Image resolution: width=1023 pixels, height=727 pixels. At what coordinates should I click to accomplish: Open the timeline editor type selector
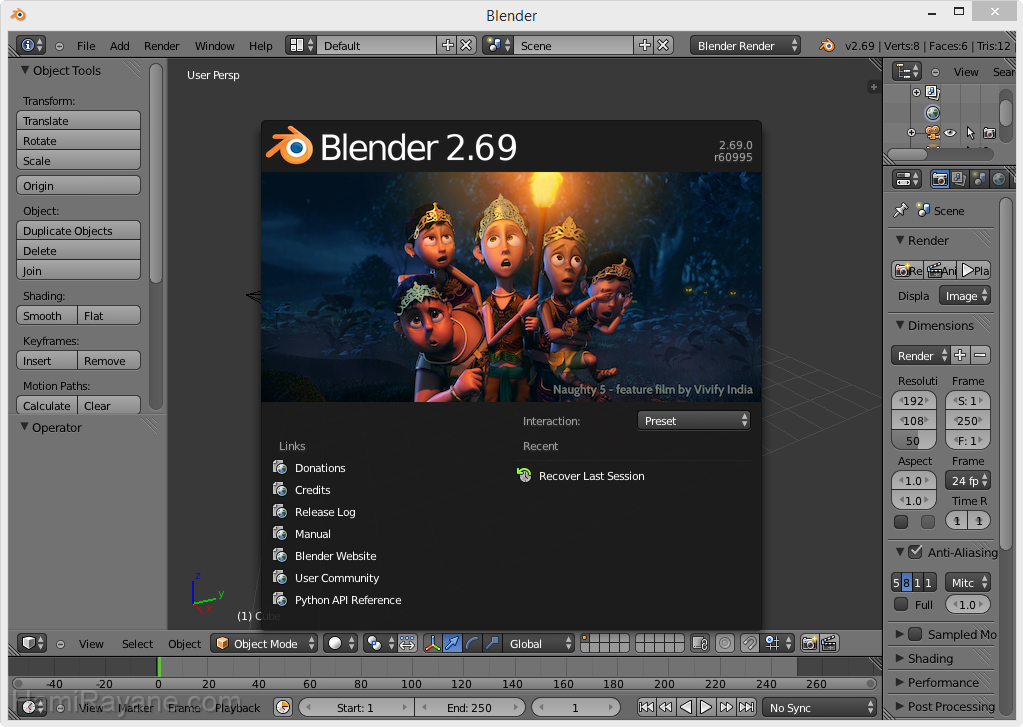pos(30,707)
